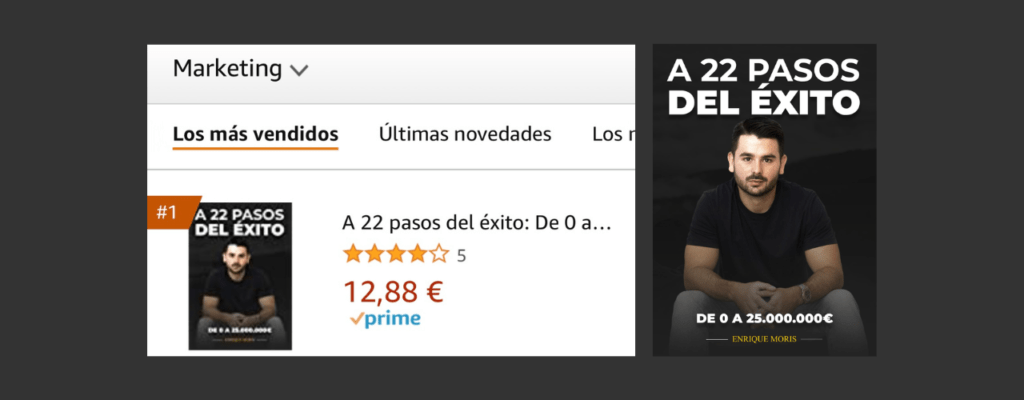Image resolution: width=1024 pixels, height=400 pixels.
Task: Click the second rating star
Action: click(x=374, y=254)
